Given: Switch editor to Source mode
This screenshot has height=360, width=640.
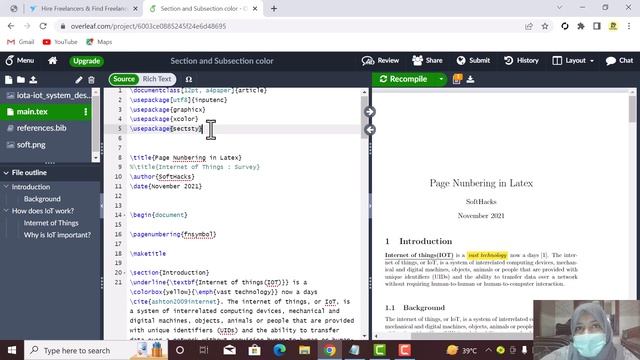Looking at the screenshot, I should coord(124,79).
